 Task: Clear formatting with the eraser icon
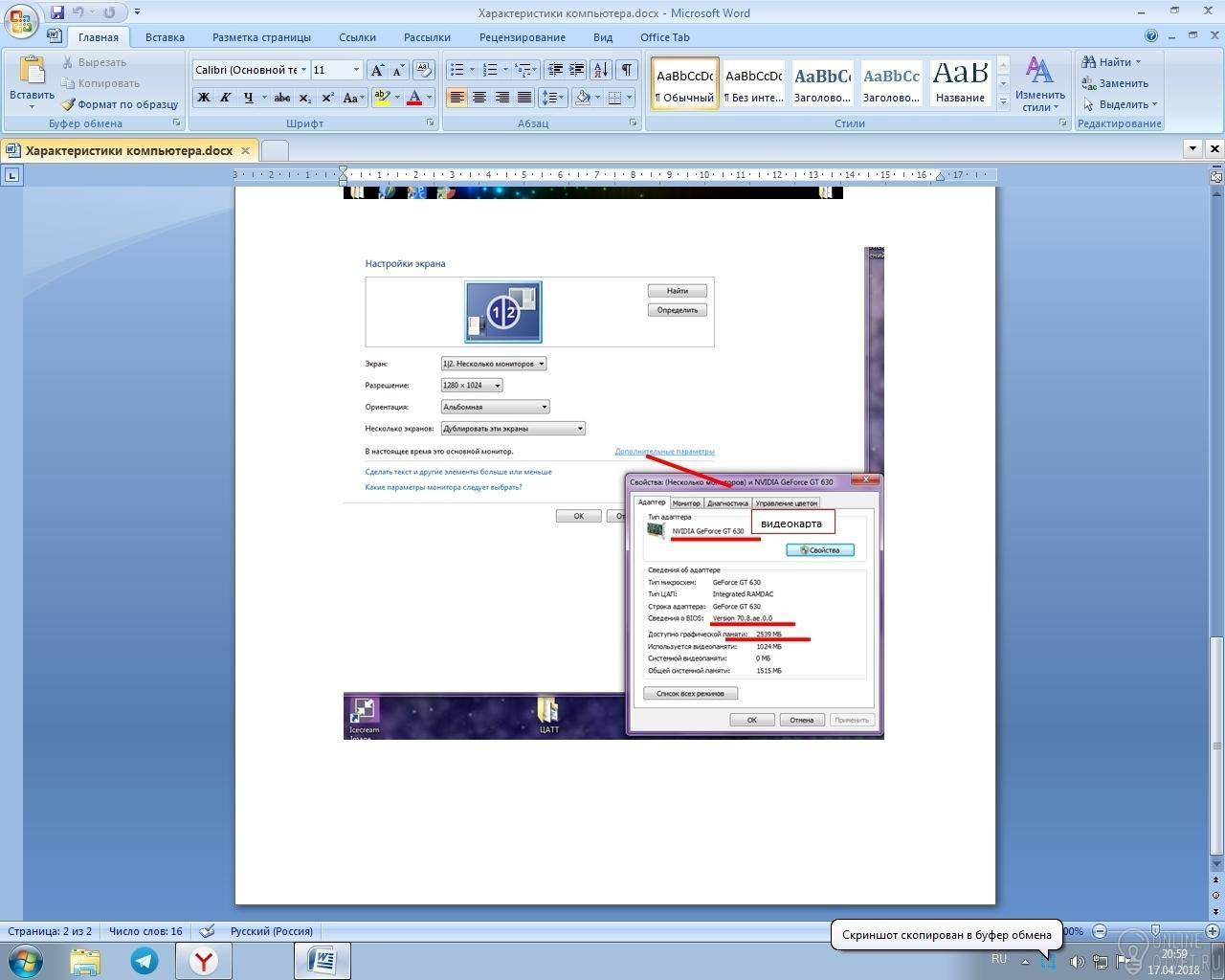[x=424, y=70]
